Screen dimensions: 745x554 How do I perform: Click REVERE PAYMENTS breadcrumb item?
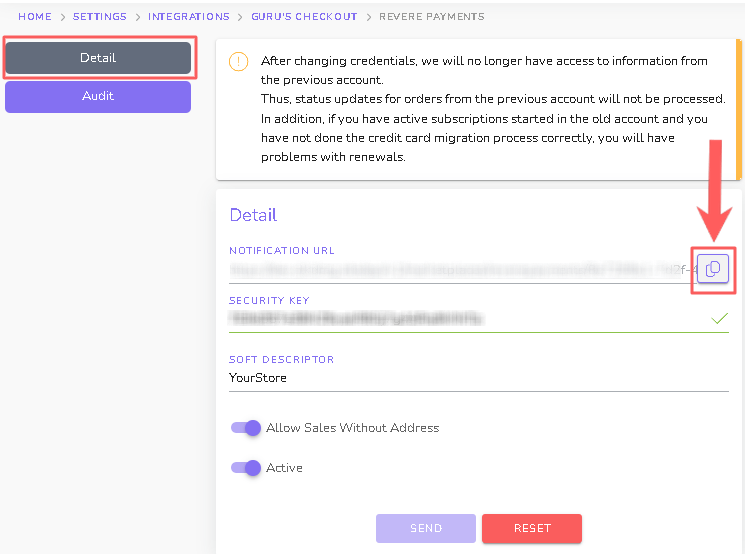click(432, 17)
